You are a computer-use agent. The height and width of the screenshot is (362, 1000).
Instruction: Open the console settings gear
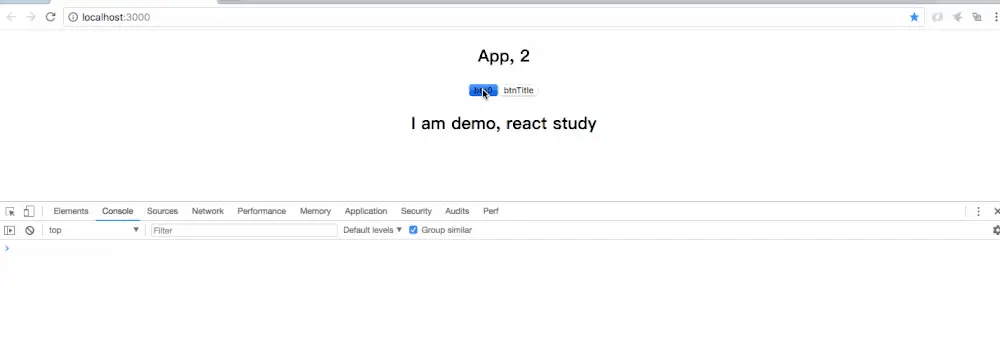(x=996, y=231)
